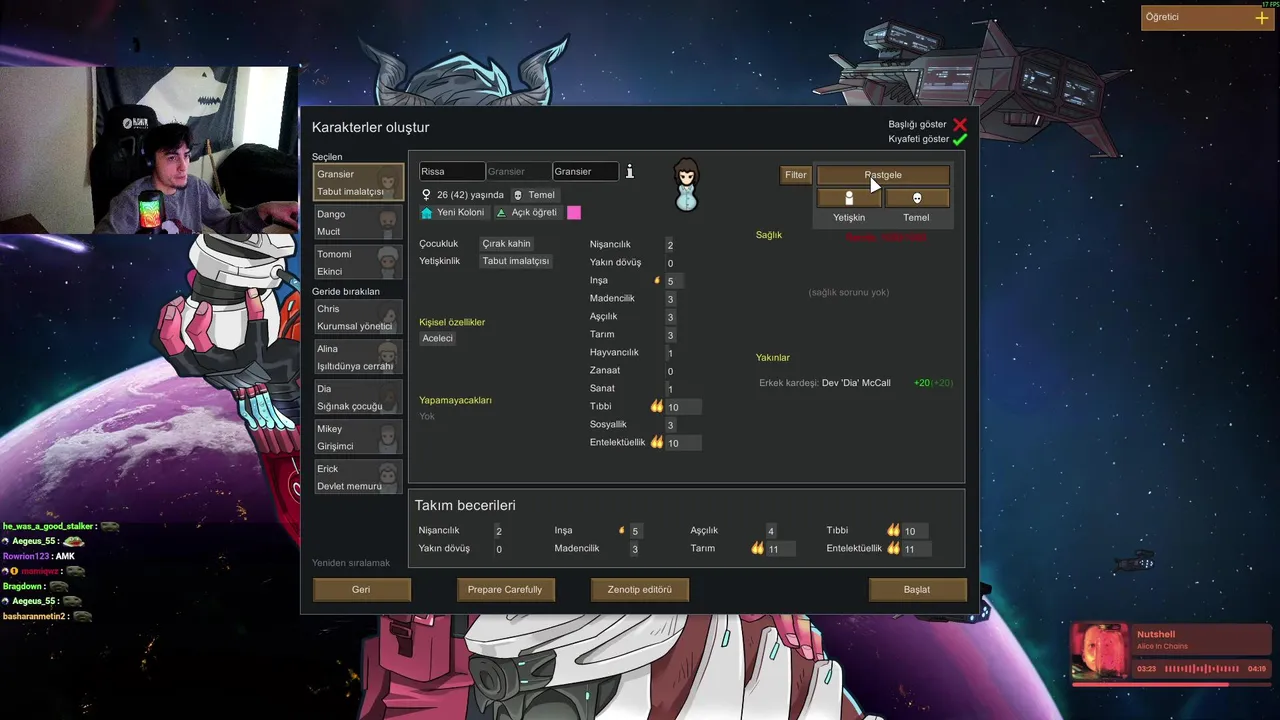Image resolution: width=1280 pixels, height=720 pixels.
Task: Click chat user Rowrion123
Action: point(26,556)
